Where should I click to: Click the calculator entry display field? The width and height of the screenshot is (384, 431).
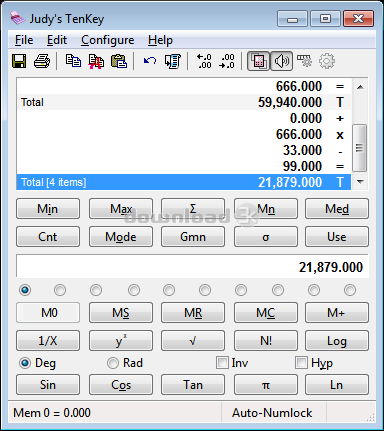pyautogui.click(x=192, y=266)
